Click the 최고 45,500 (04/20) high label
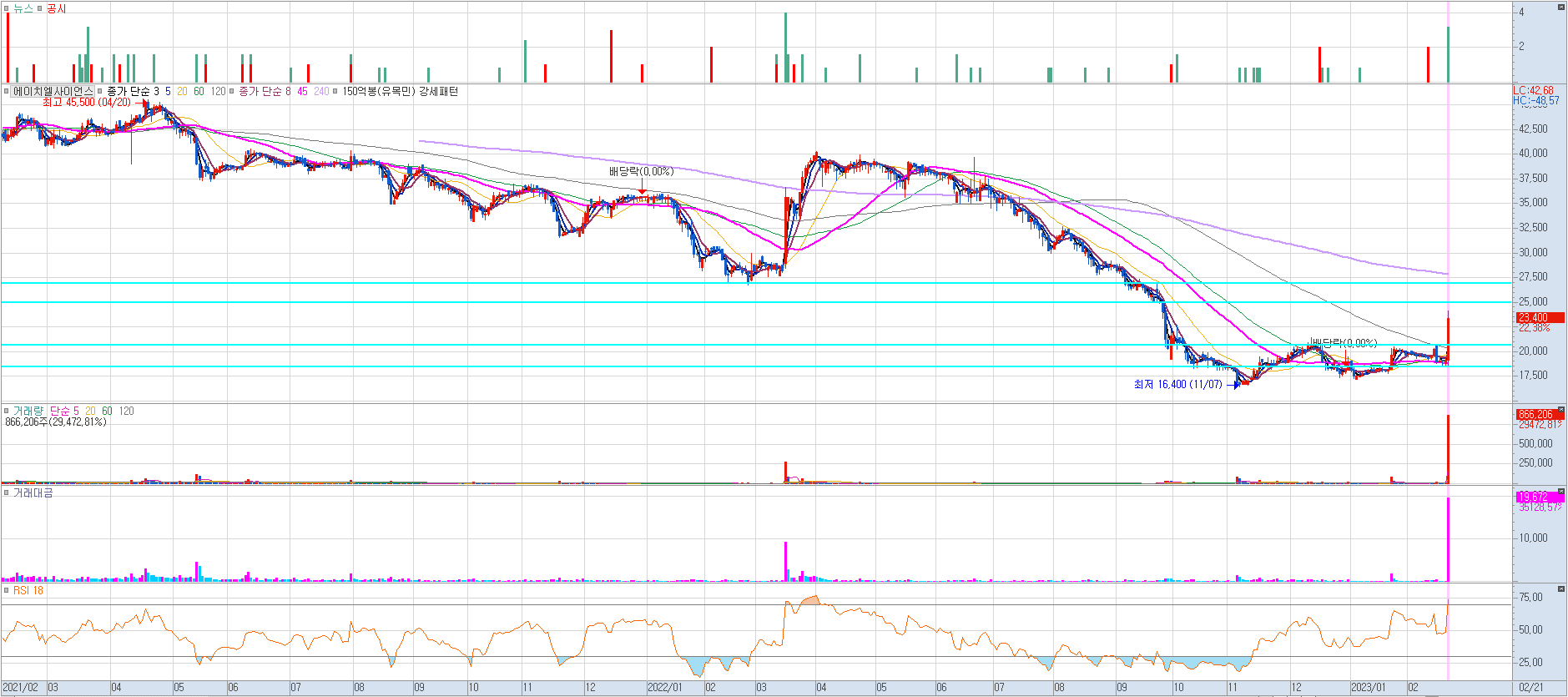Screen dimensions: 1568x697 (87, 102)
